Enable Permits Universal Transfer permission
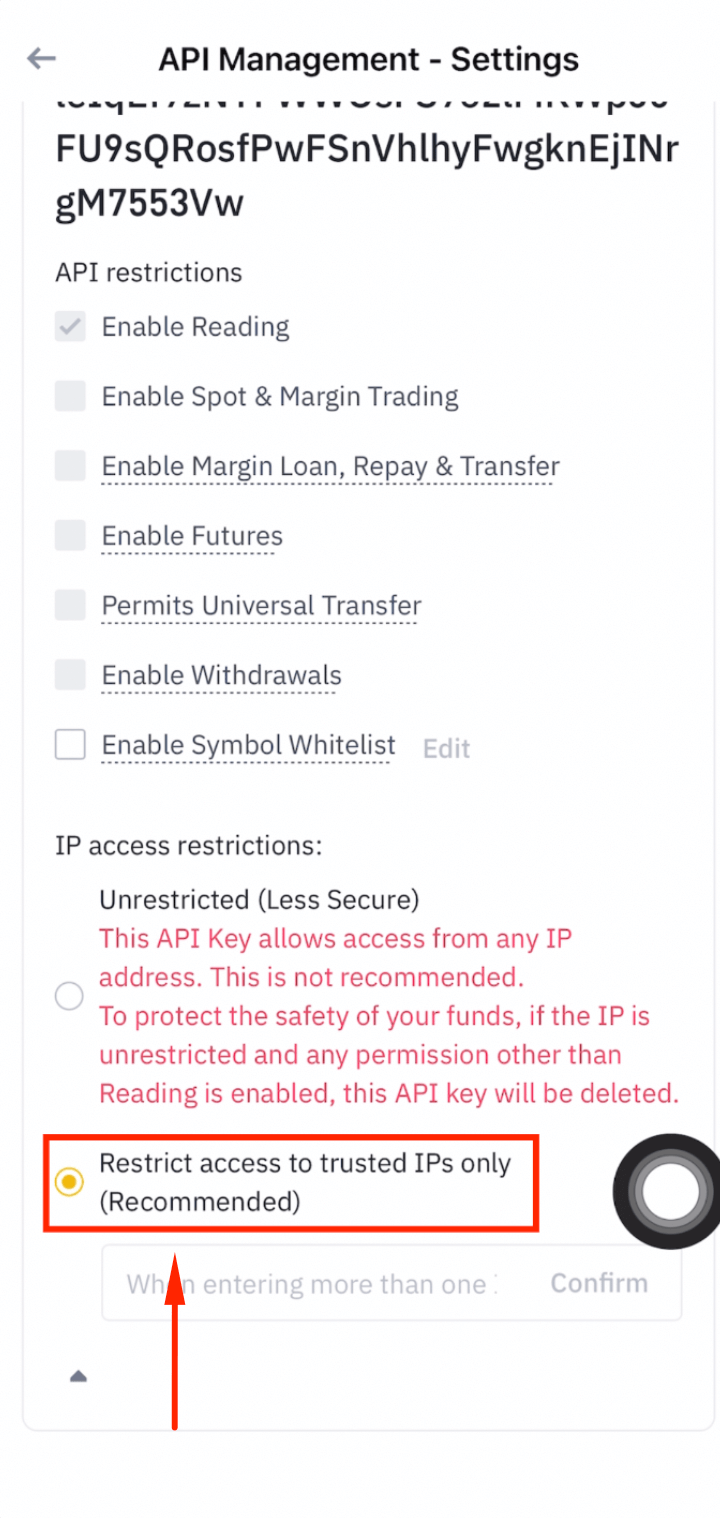The width and height of the screenshot is (720, 1518). 69,605
